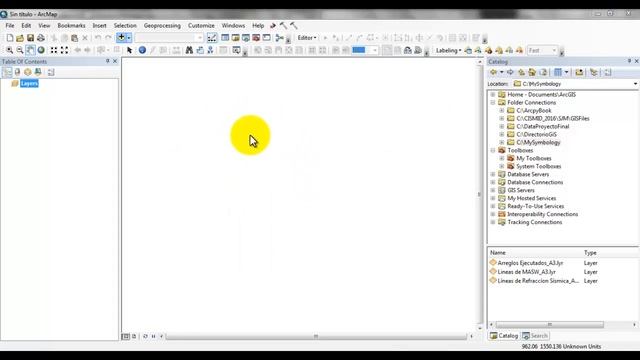This screenshot has height=360, width=640.
Task: Switch TOC to List By Source
Action: point(17,72)
